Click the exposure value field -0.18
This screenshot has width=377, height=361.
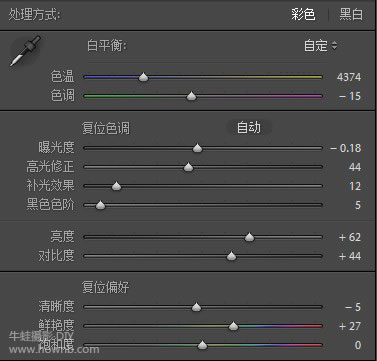(346, 148)
